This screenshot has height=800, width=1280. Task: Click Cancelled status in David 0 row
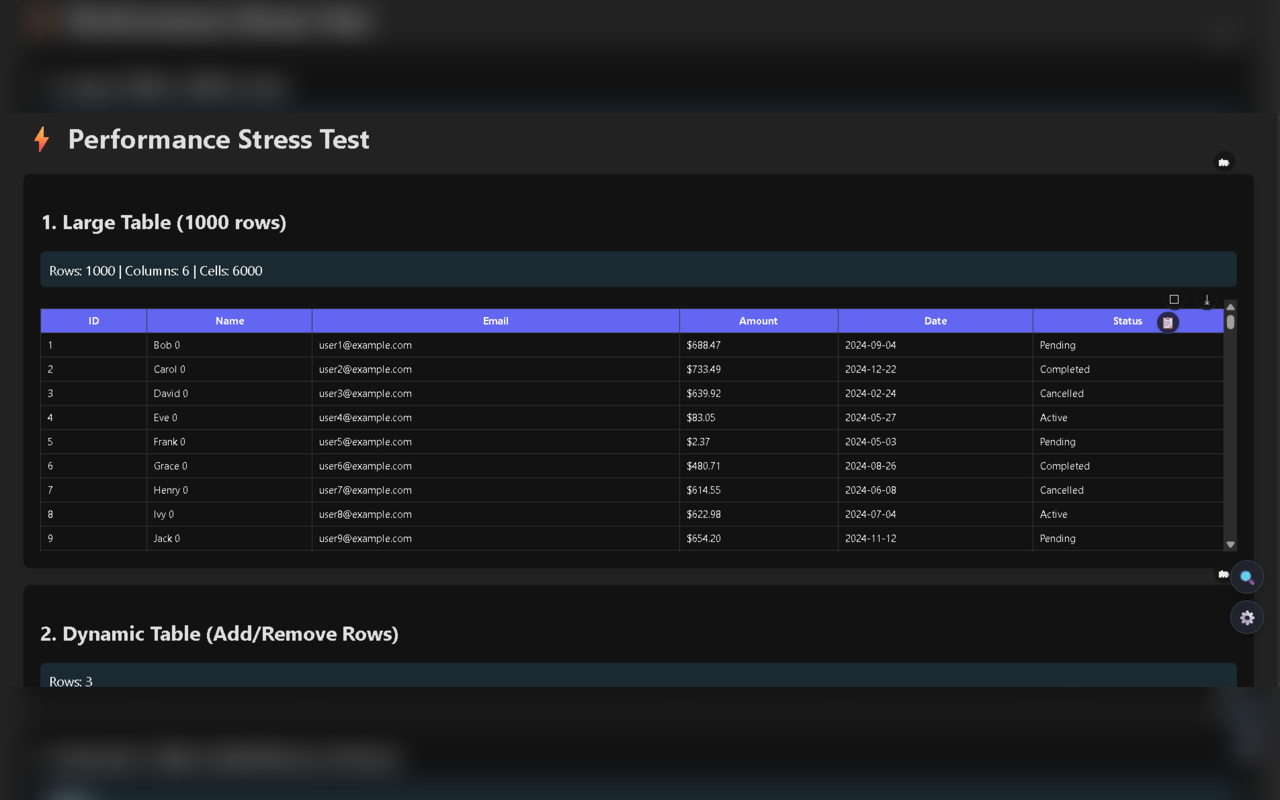(x=1128, y=393)
